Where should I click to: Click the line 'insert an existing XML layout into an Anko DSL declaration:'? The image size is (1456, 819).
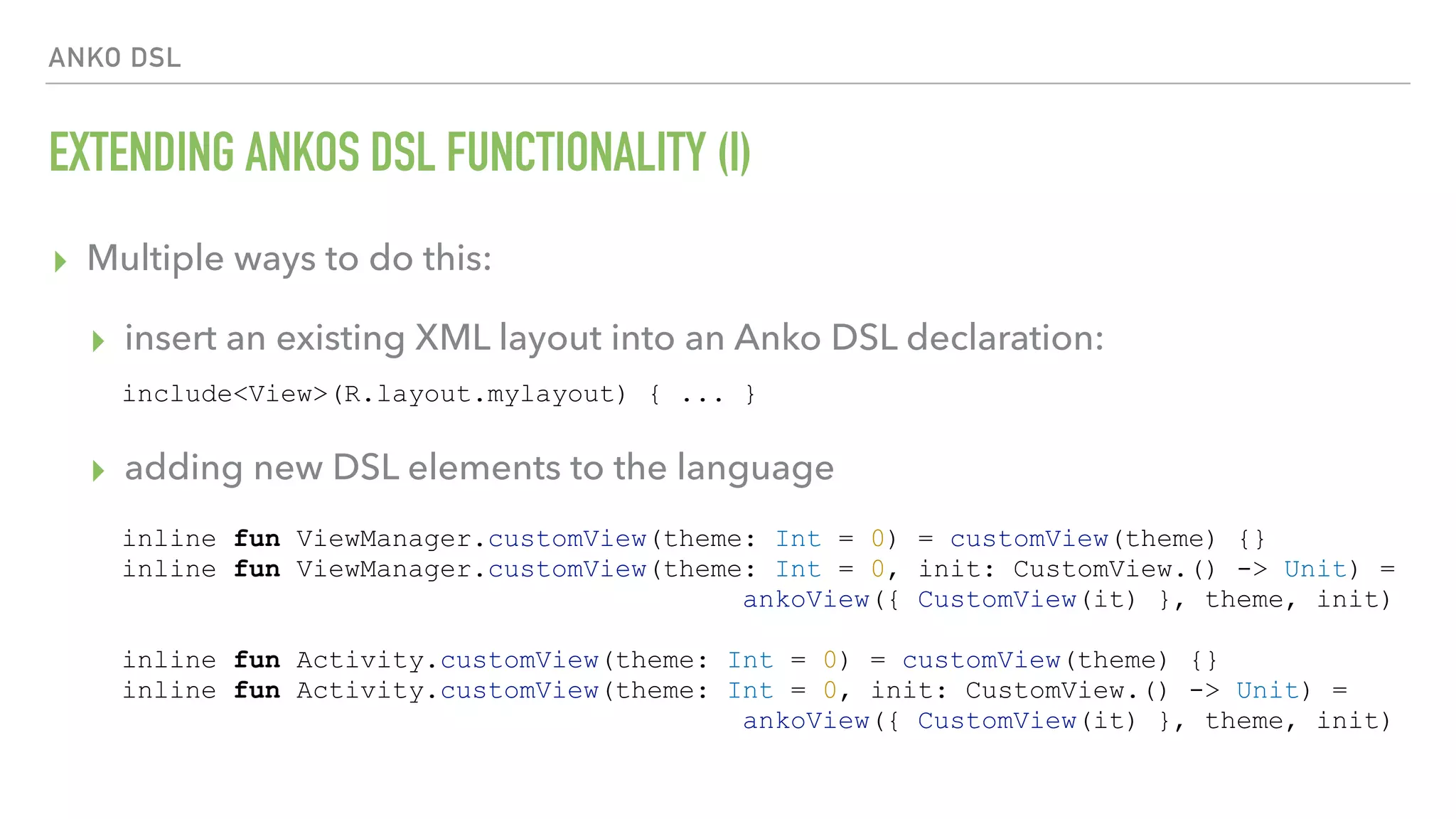pos(614,338)
